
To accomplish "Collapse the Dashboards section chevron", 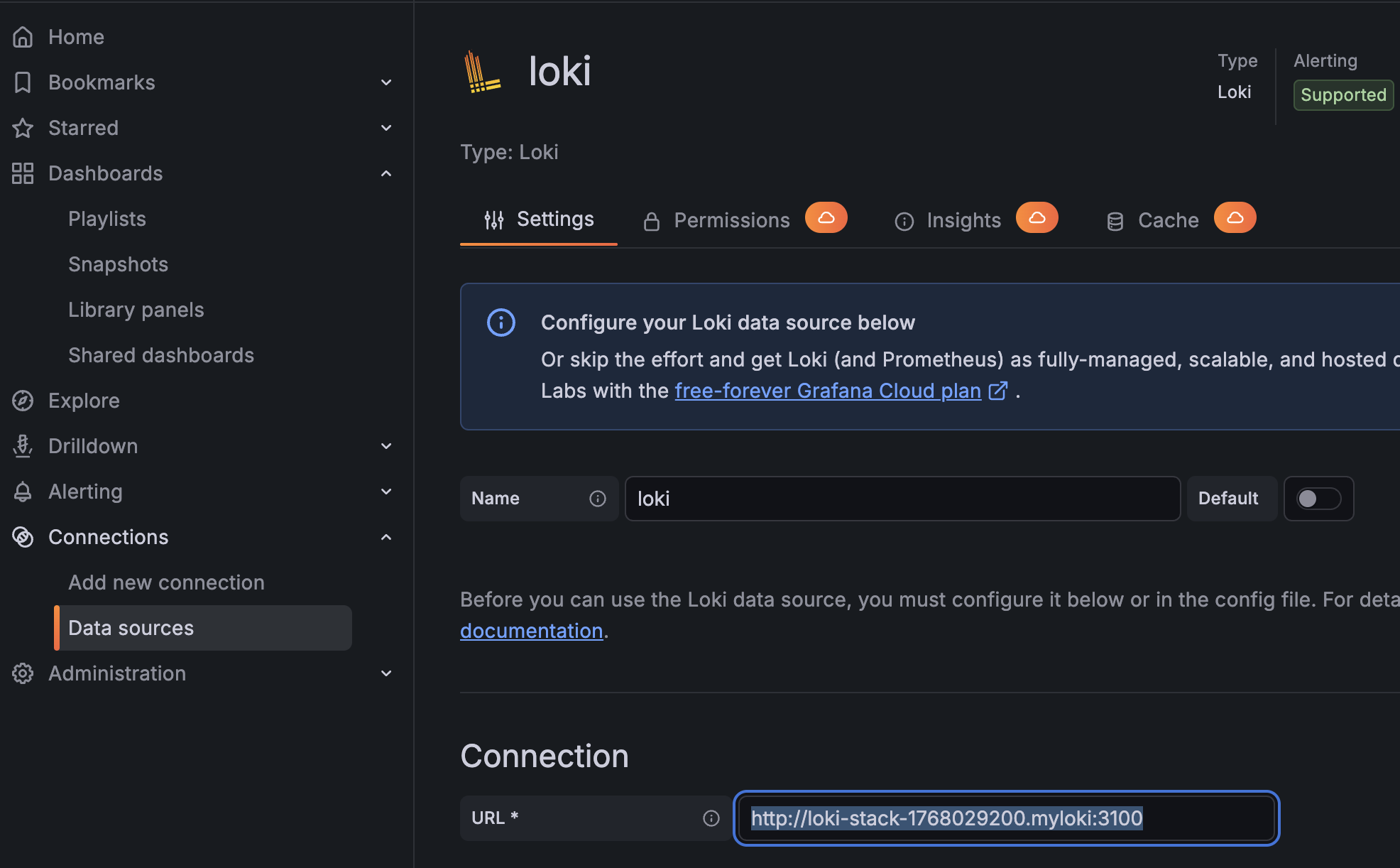I will pos(386,173).
